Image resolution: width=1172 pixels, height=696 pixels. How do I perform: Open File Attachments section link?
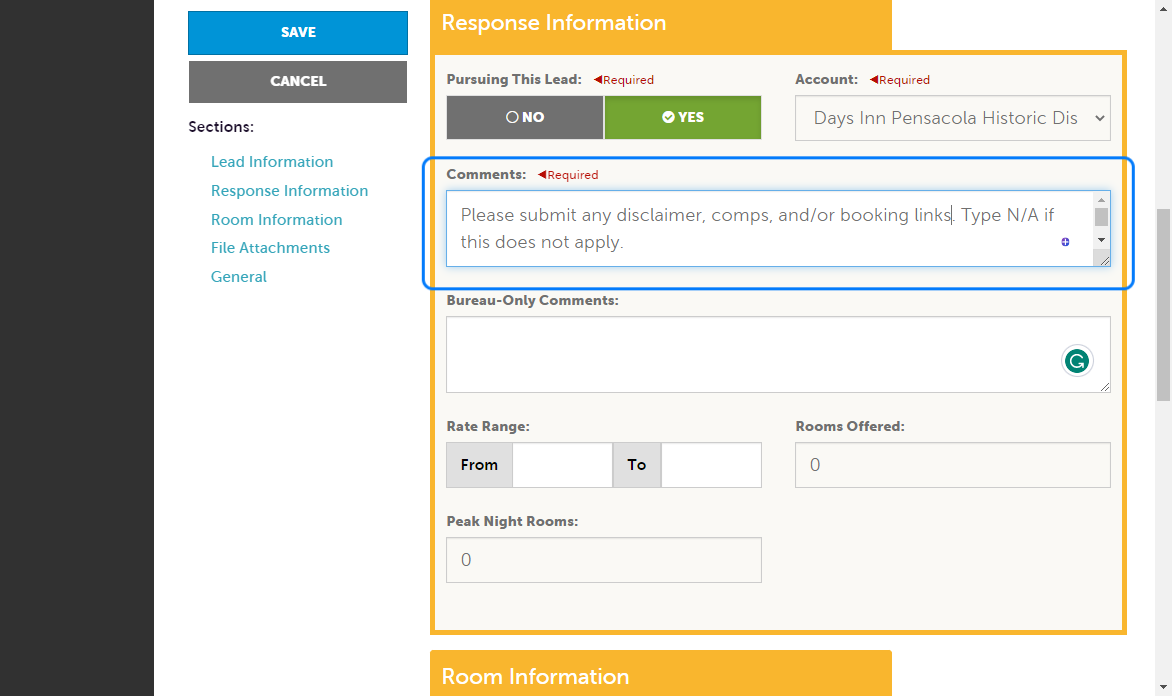click(270, 247)
